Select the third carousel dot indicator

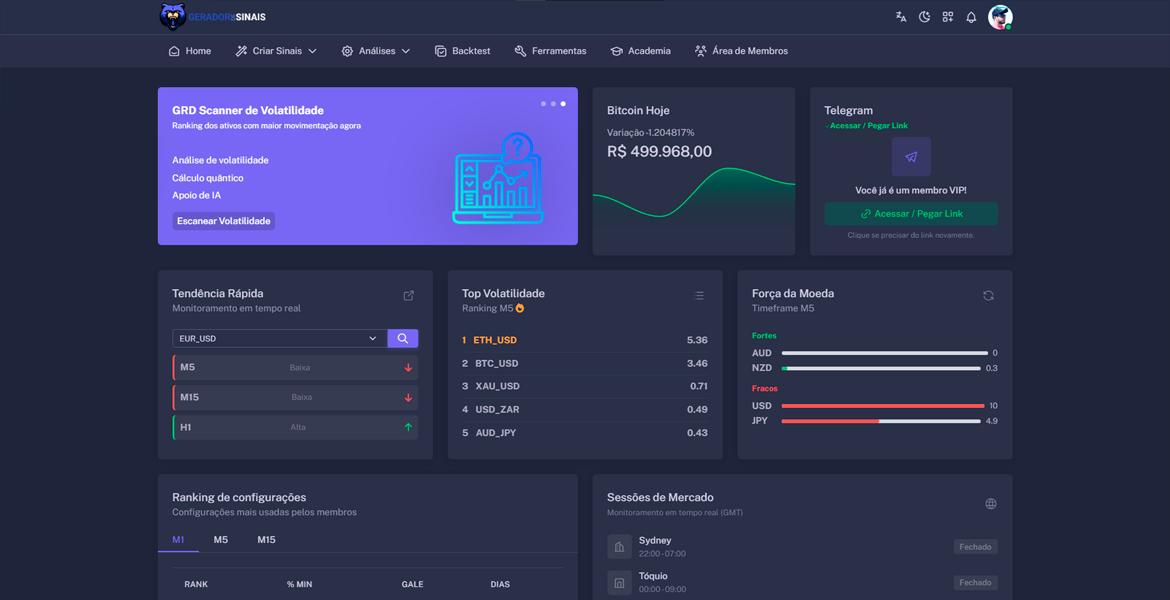coord(563,104)
